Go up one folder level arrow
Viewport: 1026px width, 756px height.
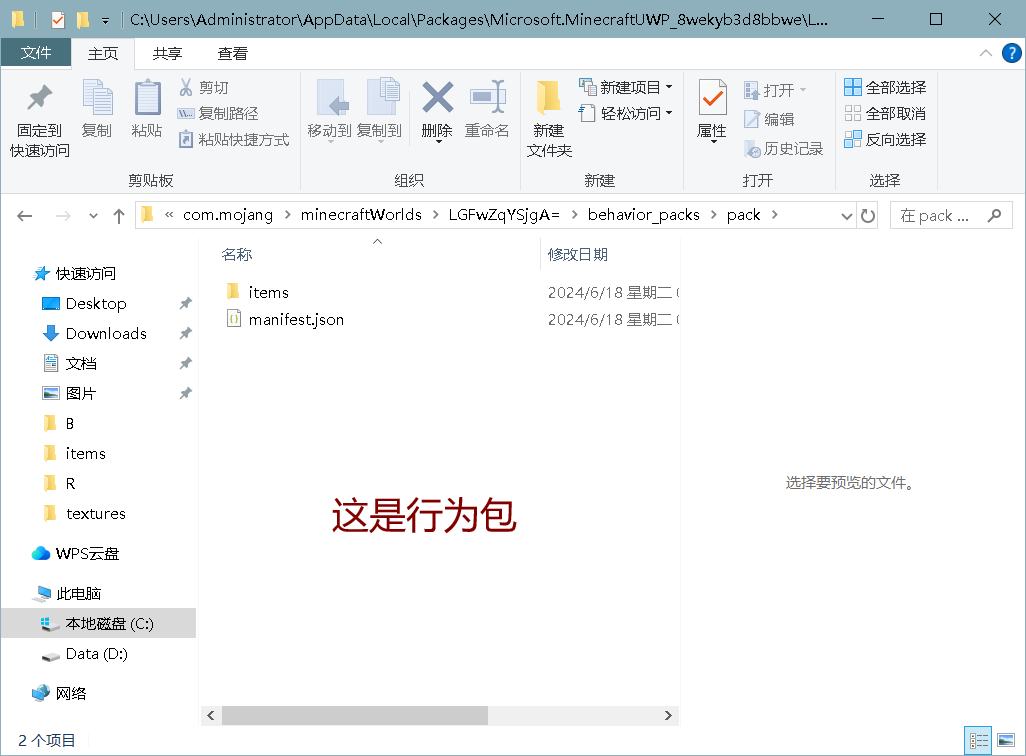point(118,215)
